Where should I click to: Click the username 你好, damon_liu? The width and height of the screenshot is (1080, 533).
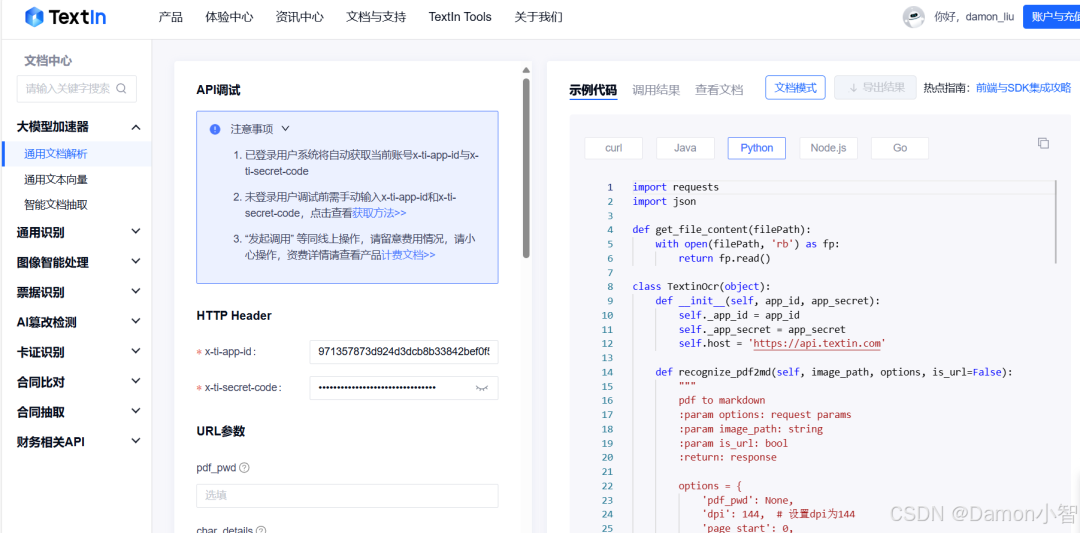click(974, 17)
